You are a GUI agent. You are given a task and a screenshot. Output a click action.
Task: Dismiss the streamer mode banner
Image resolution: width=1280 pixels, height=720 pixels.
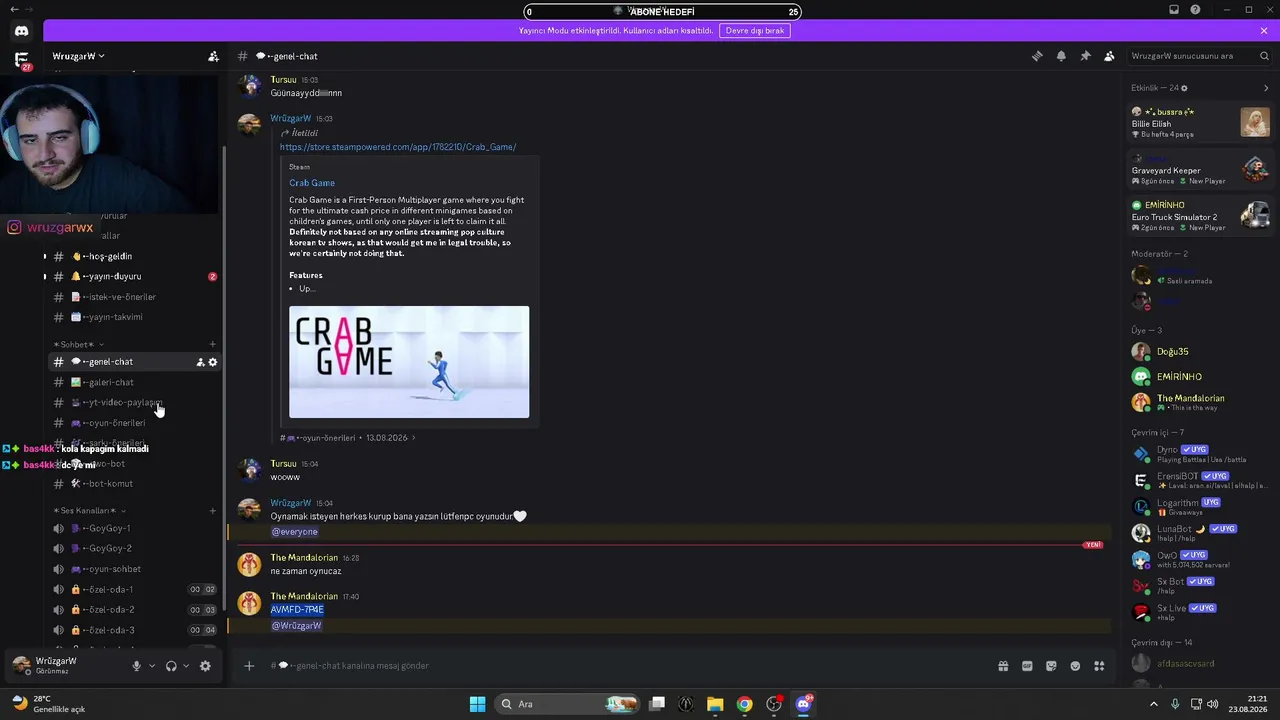coord(1264,31)
